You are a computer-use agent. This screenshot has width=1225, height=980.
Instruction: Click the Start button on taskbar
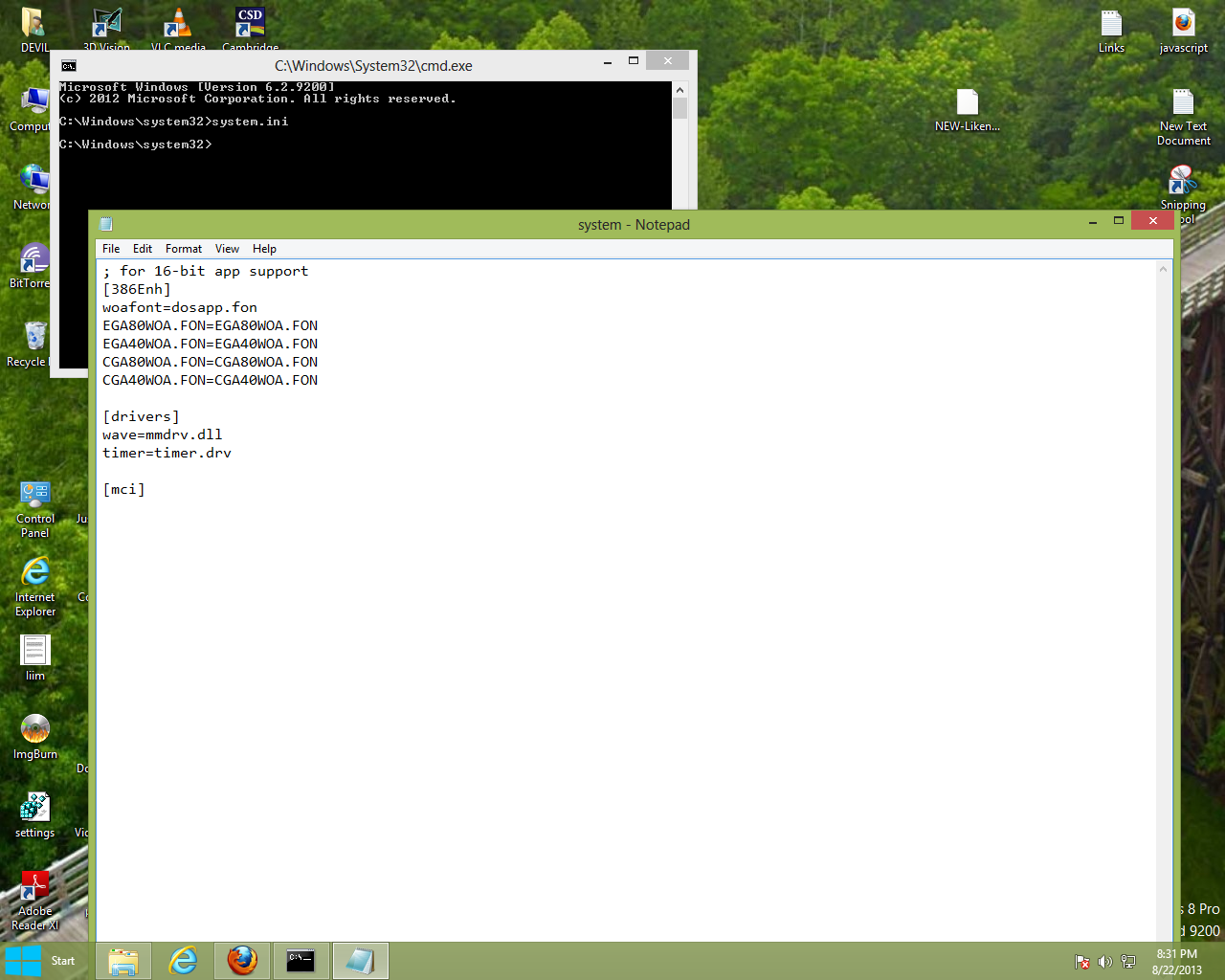[40, 961]
